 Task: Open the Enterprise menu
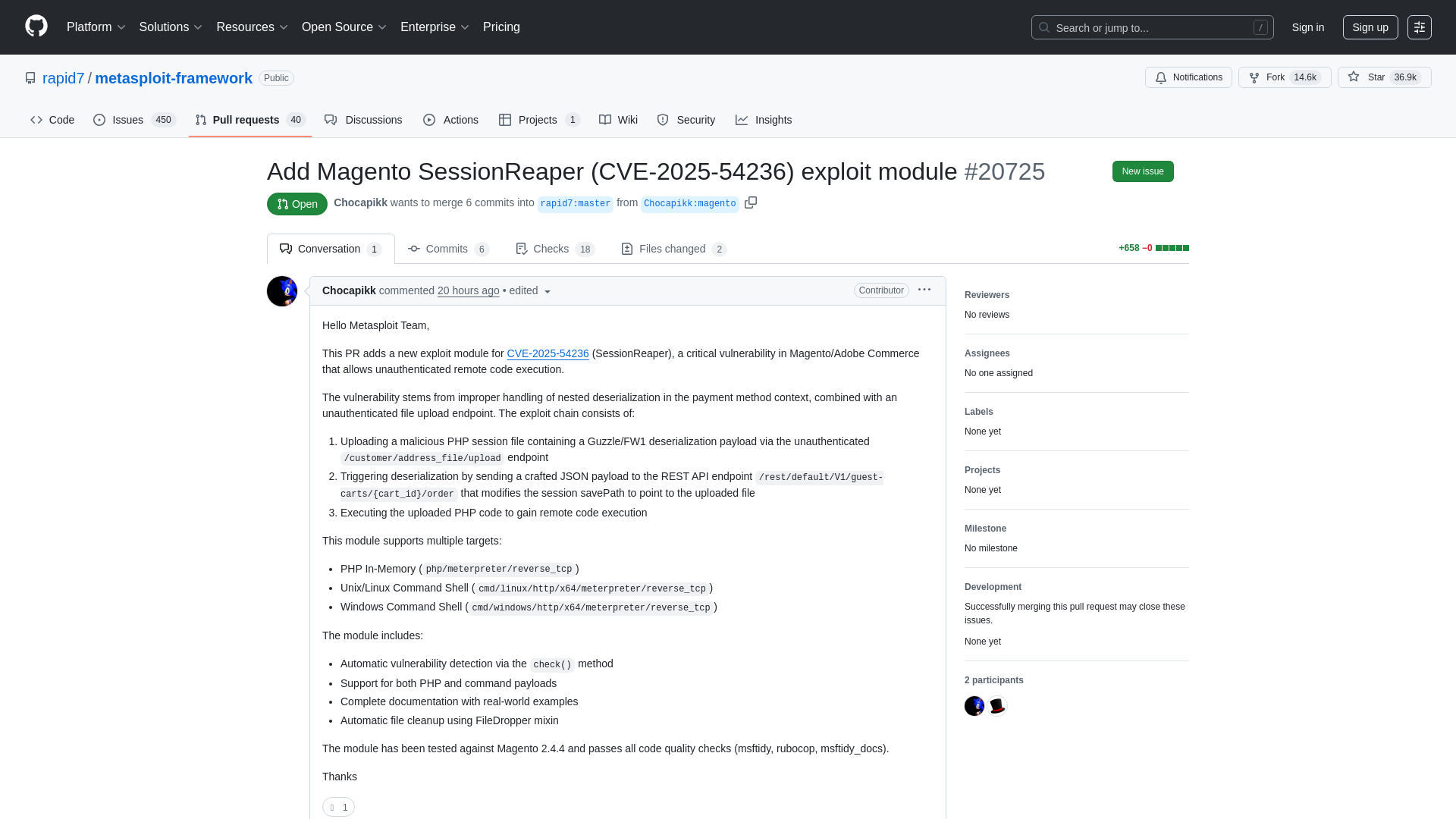coord(434,27)
